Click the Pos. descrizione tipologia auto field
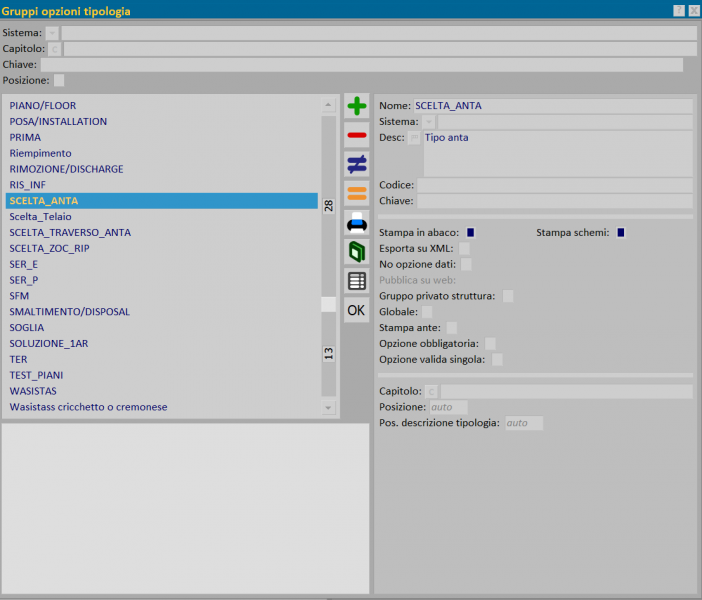Screen dimensions: 702x600 524,423
